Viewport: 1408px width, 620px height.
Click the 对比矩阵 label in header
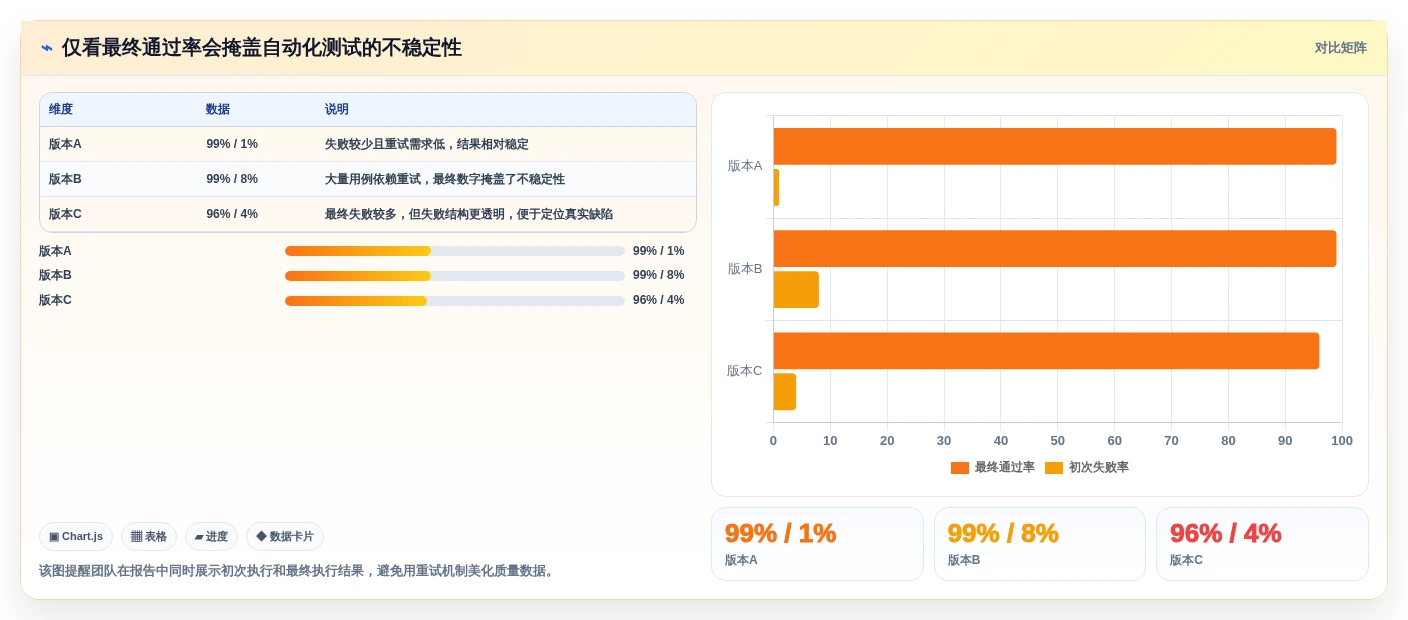click(x=1340, y=48)
